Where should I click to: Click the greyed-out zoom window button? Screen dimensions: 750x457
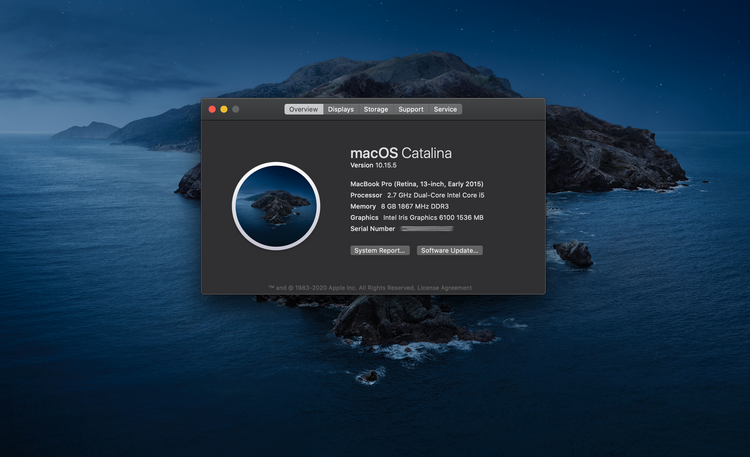coord(236,109)
